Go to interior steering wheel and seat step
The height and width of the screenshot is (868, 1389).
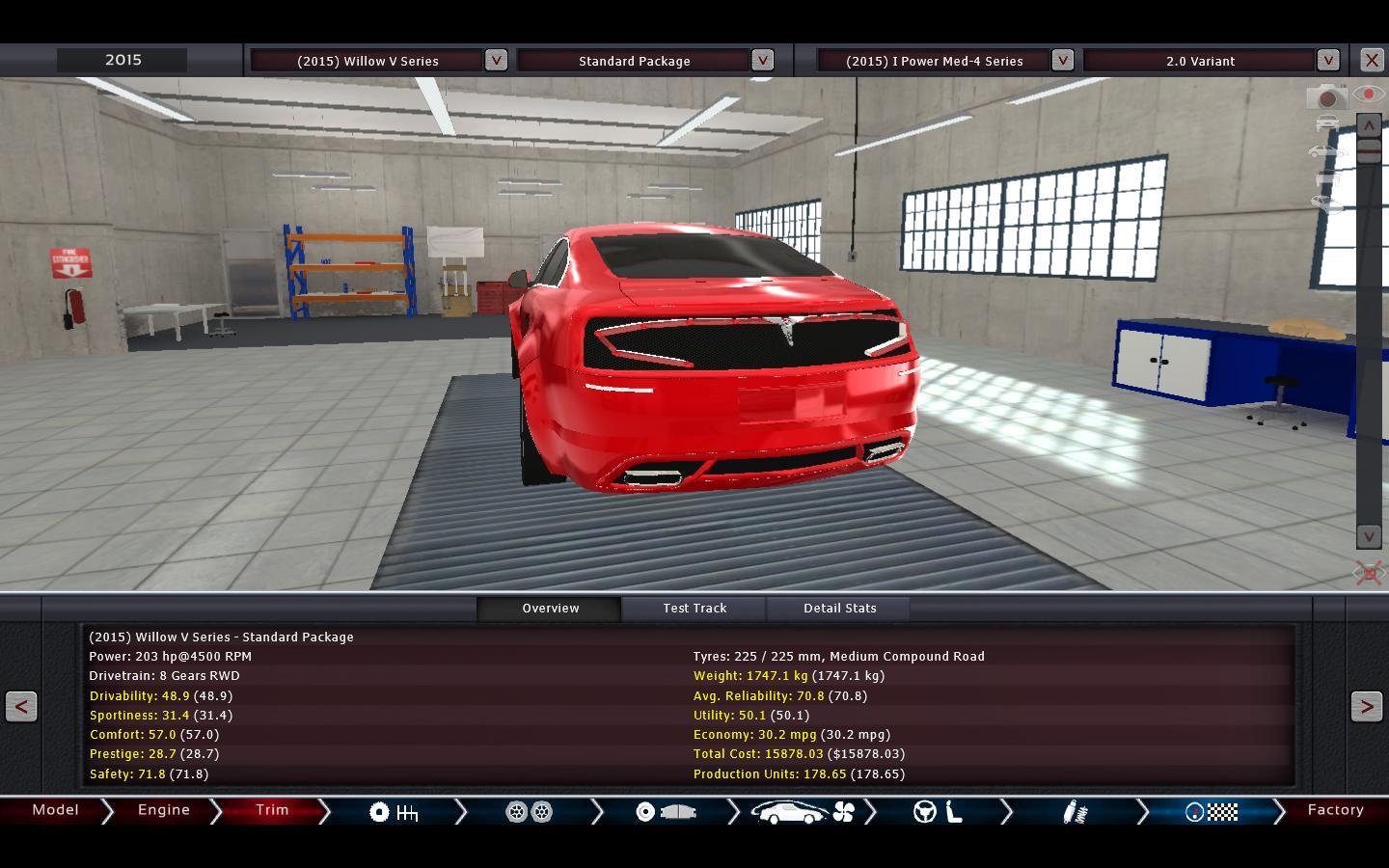point(939,812)
